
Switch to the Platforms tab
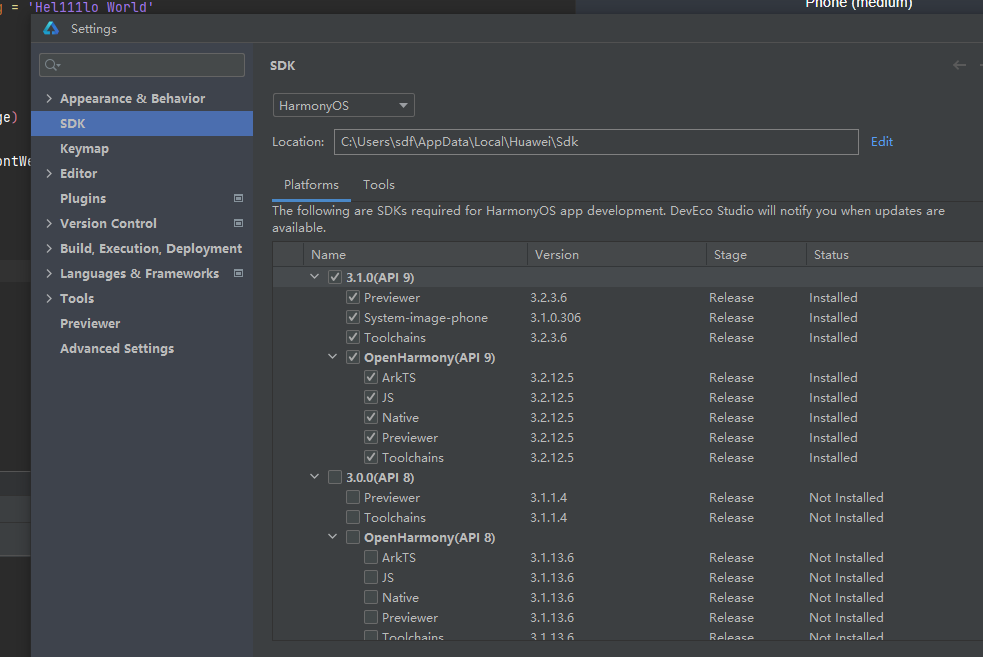click(x=311, y=185)
